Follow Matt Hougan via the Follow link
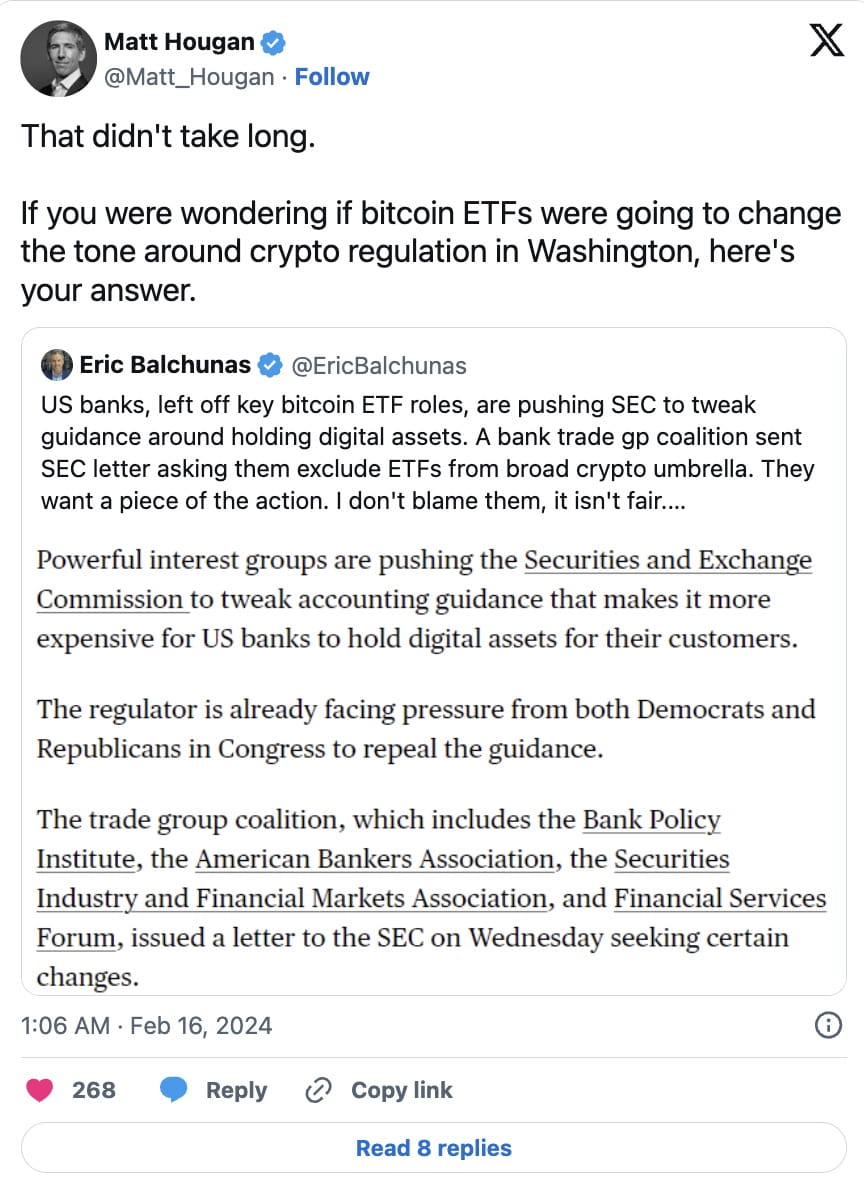Screen dimensions: 864x1188 pyautogui.click(x=332, y=76)
